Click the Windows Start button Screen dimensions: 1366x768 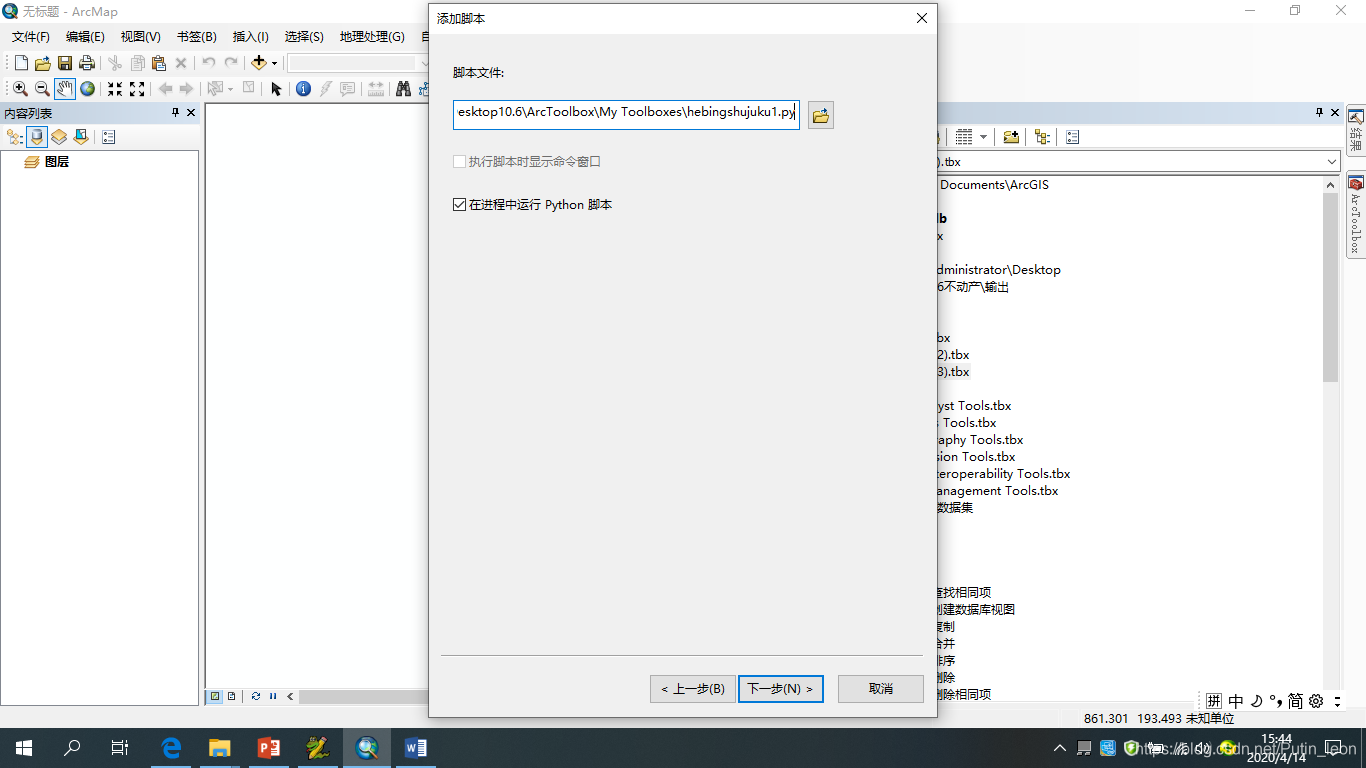24,747
